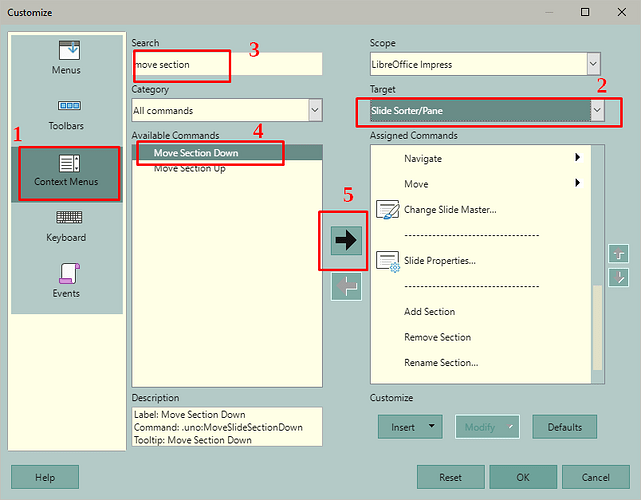Open the Insert dropdown button

410,427
